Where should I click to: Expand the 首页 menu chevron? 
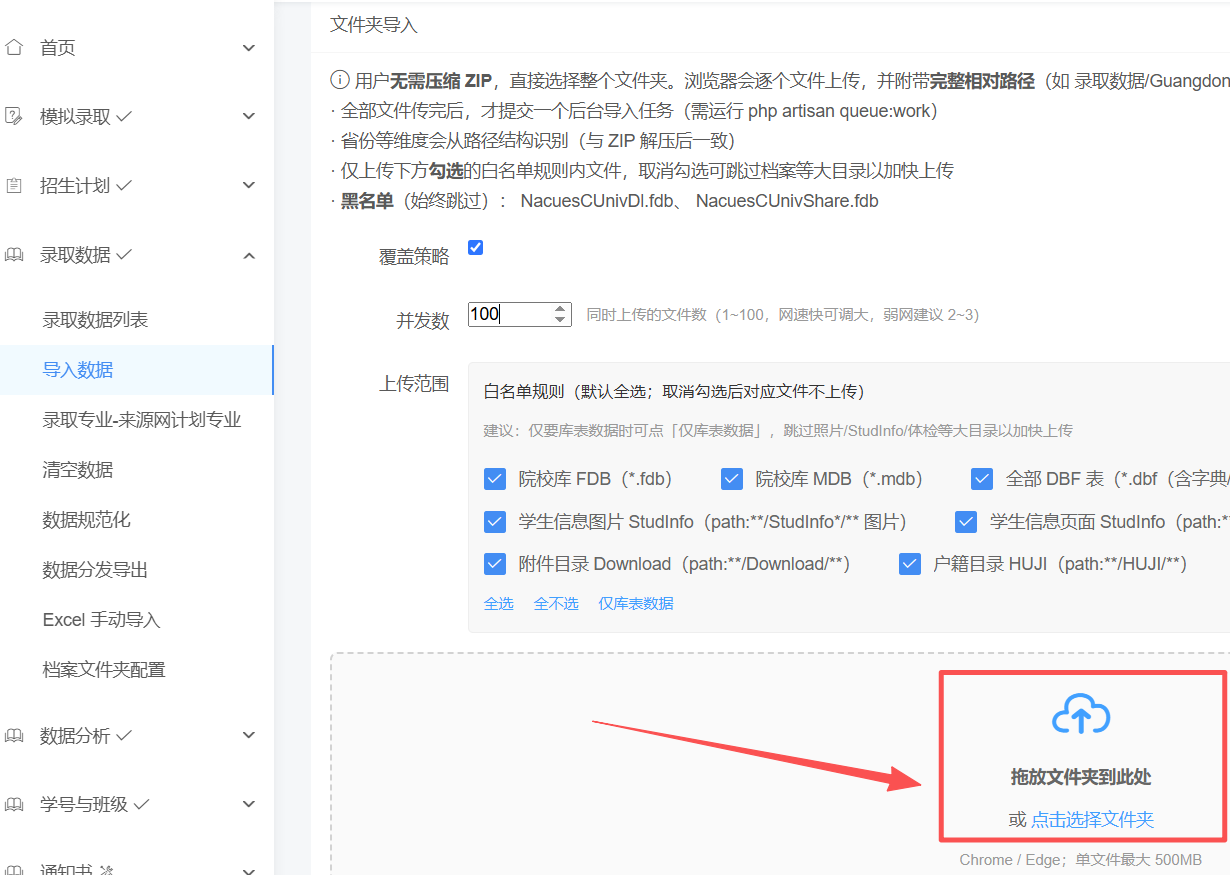pos(249,48)
